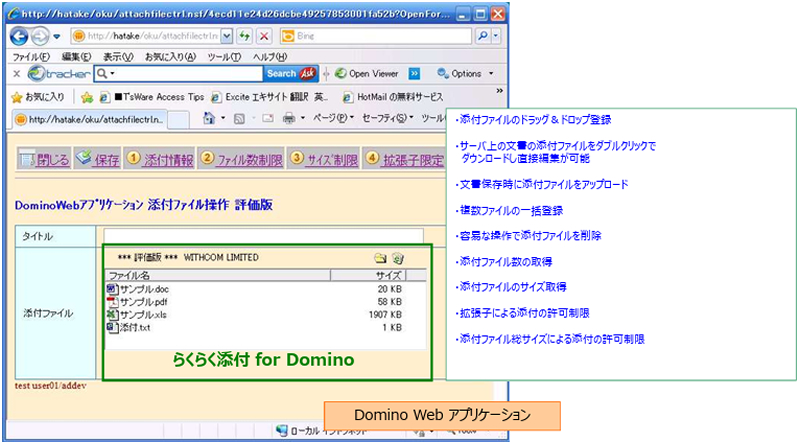
Task: Click the address bar URL field
Action: click(x=146, y=36)
